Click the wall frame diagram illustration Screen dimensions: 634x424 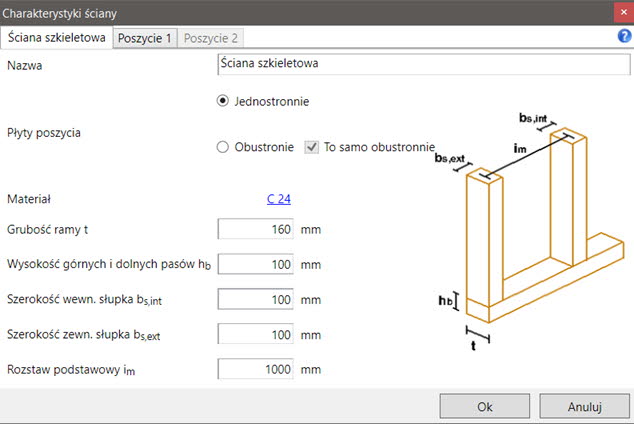click(530, 230)
